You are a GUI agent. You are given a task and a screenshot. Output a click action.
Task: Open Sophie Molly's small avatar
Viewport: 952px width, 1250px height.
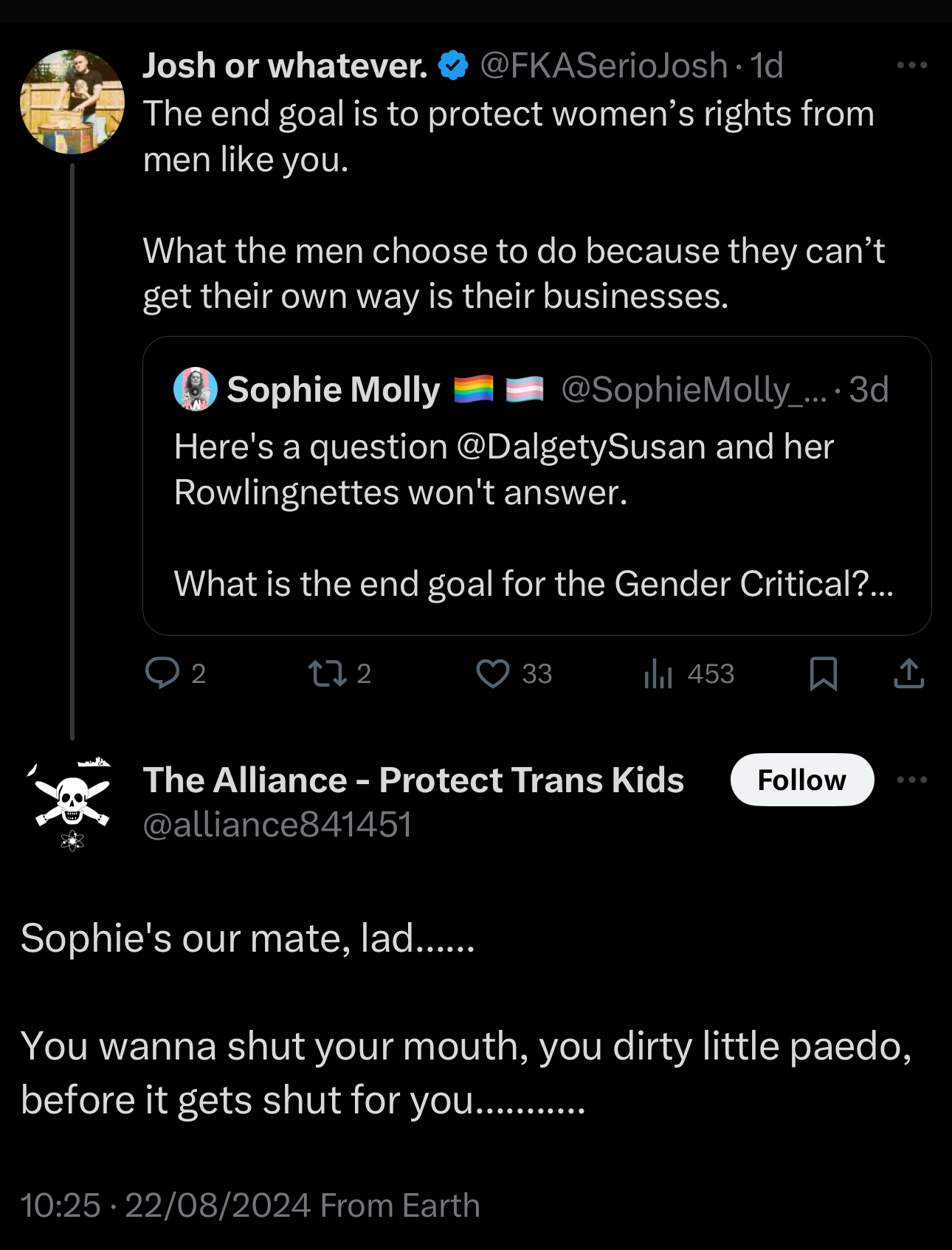[x=196, y=389]
